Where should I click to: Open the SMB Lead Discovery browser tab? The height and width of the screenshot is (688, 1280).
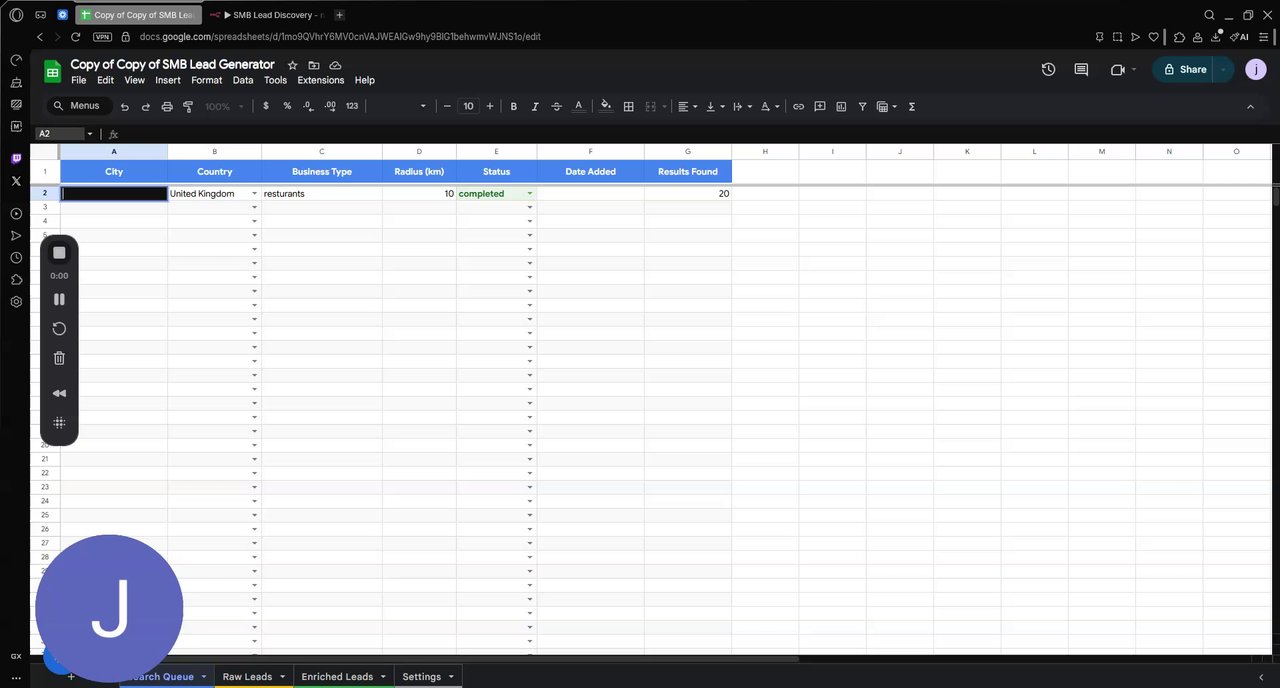click(266, 15)
